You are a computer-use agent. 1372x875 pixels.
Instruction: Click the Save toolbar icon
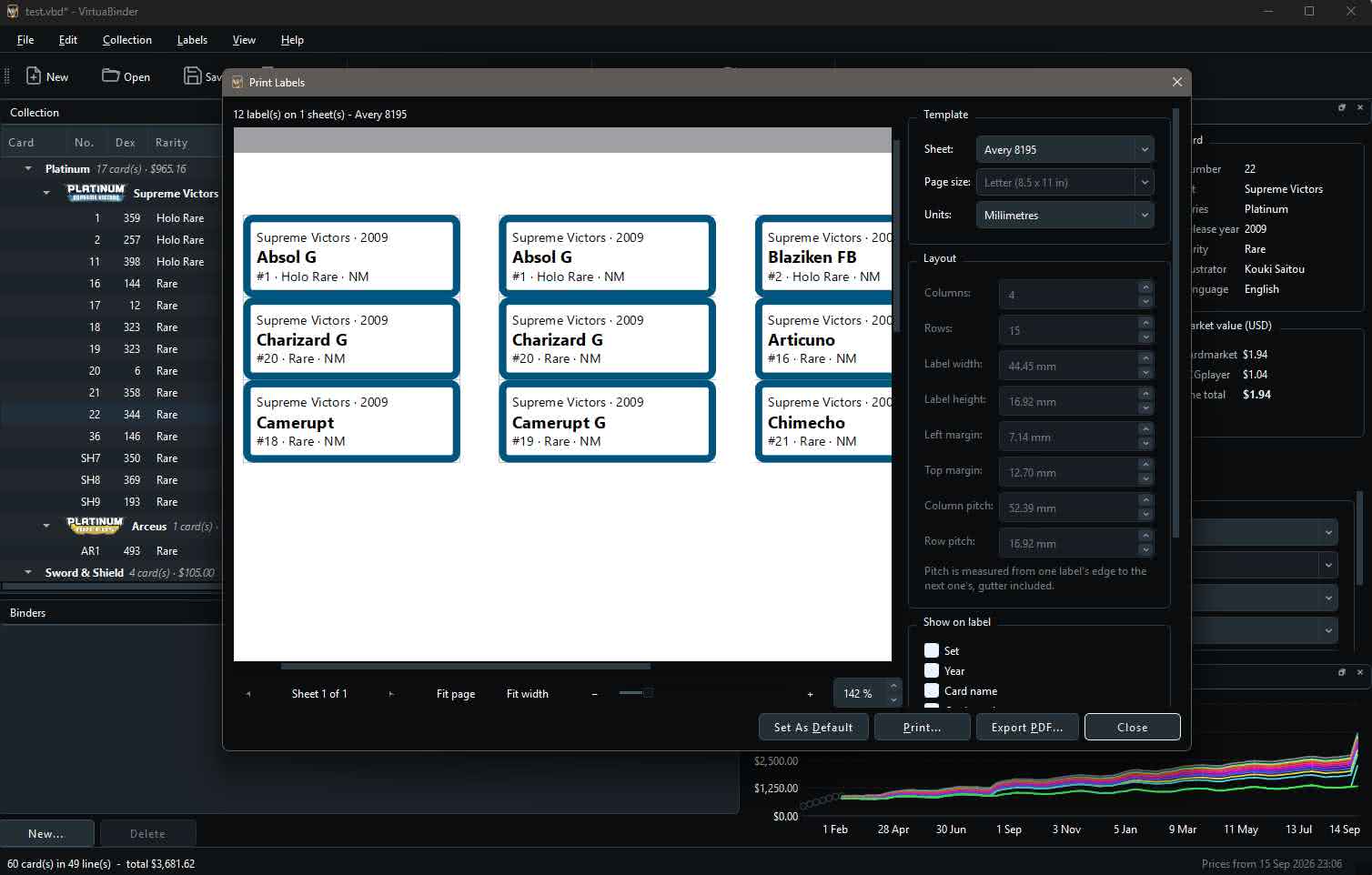point(192,75)
